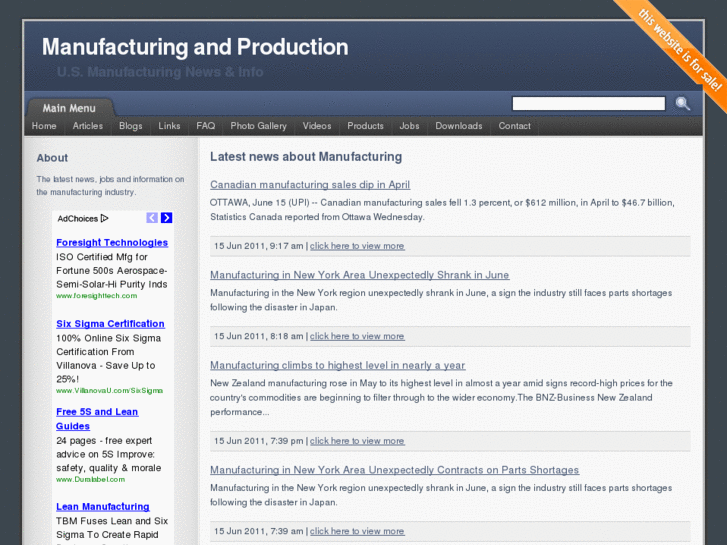Open the Six Sigma Certification ad
Viewport: 727px width, 545px height.
(110, 324)
